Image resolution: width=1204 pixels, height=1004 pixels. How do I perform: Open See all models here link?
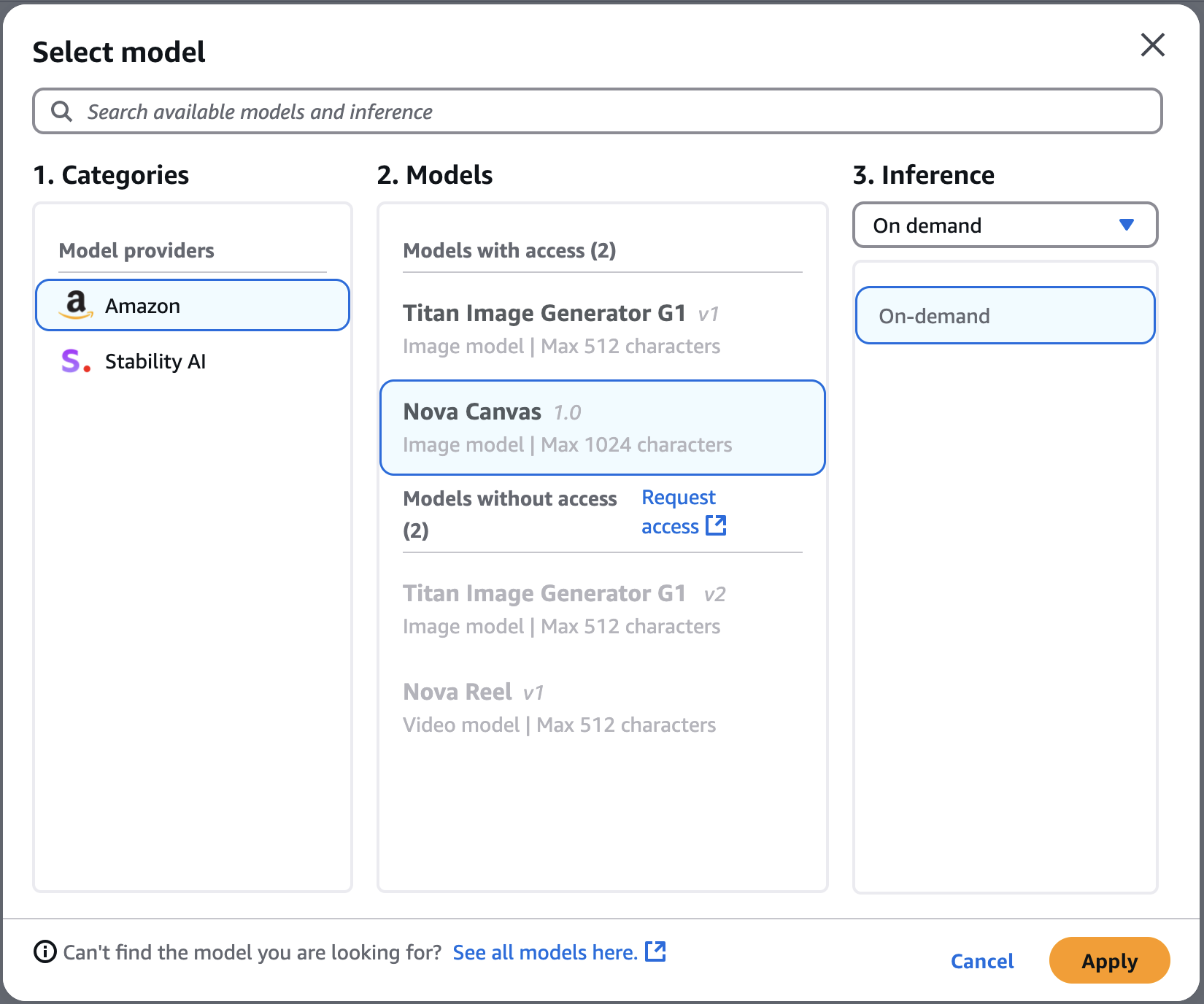click(544, 951)
